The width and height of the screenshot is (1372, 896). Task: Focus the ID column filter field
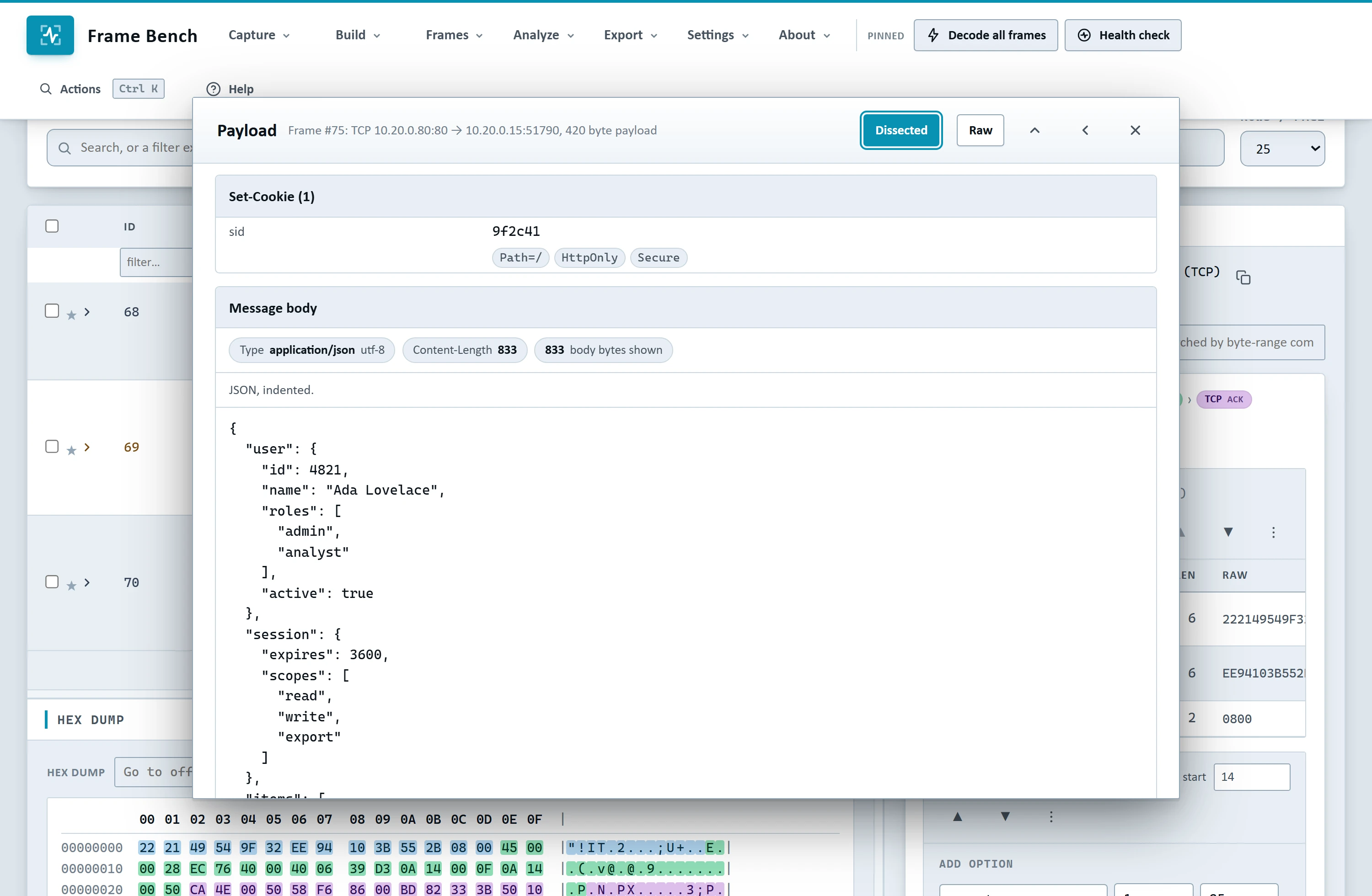tap(156, 262)
